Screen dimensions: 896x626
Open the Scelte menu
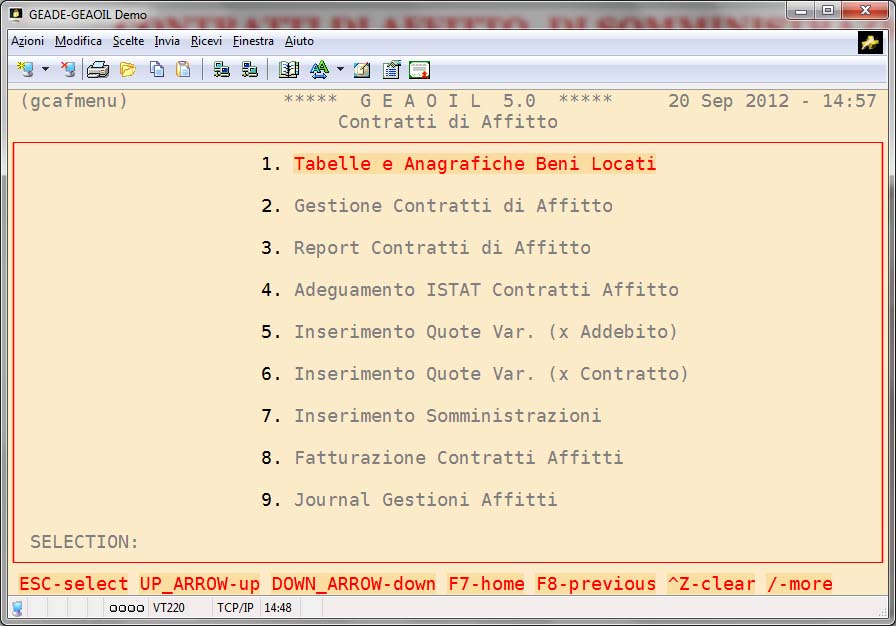(128, 41)
